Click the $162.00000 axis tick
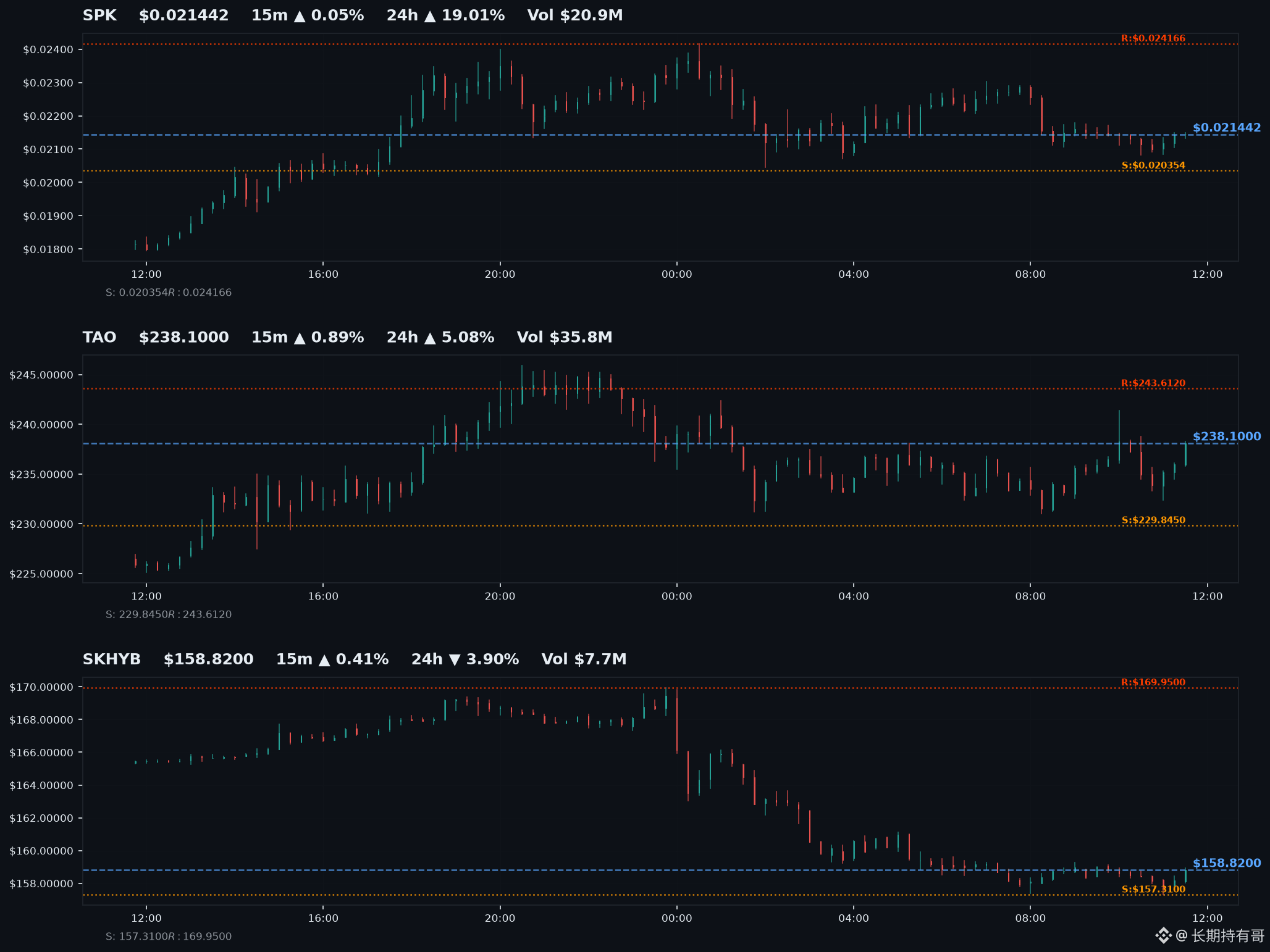Image resolution: width=1270 pixels, height=952 pixels. point(41,818)
